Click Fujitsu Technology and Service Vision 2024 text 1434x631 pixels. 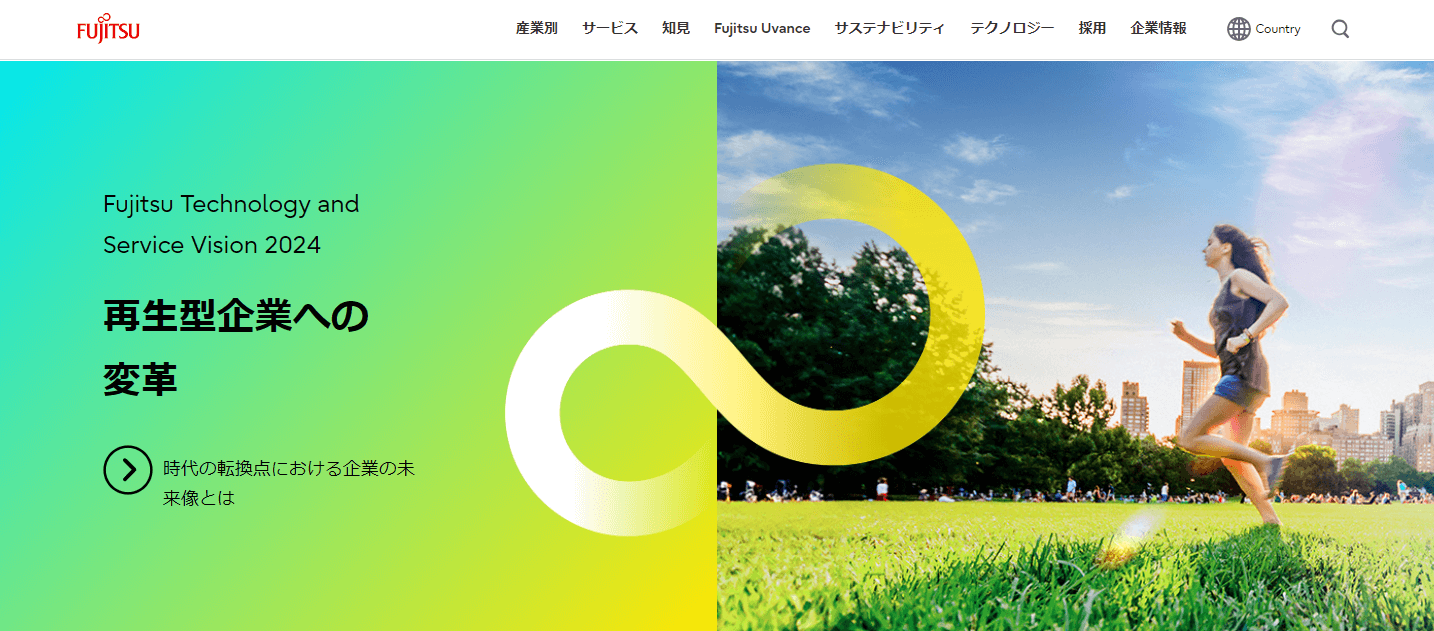[x=231, y=224]
